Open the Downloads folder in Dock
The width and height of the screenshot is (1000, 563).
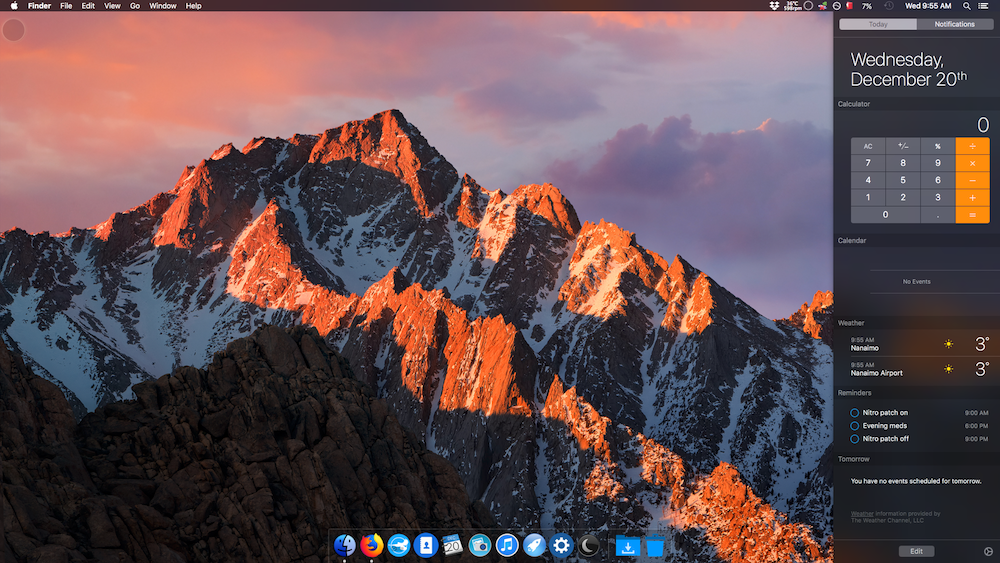627,546
